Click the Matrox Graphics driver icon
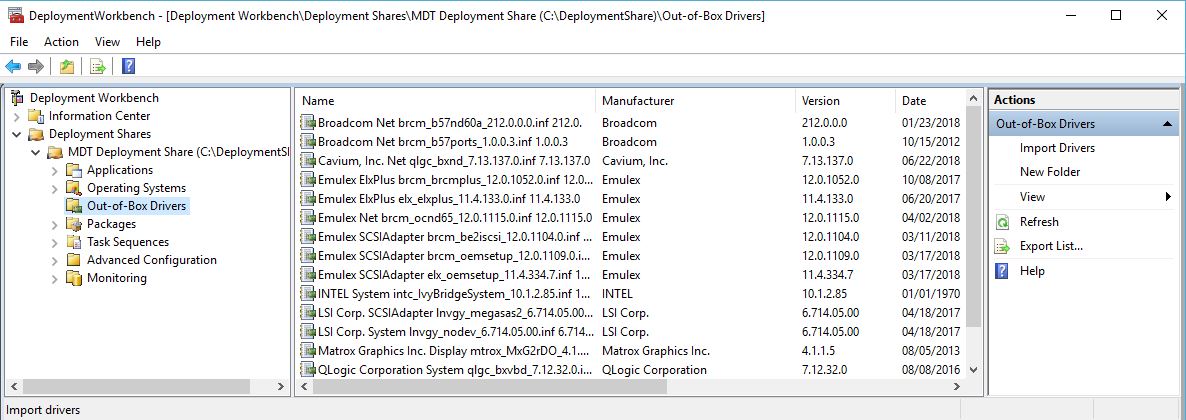1186x420 pixels. point(309,351)
